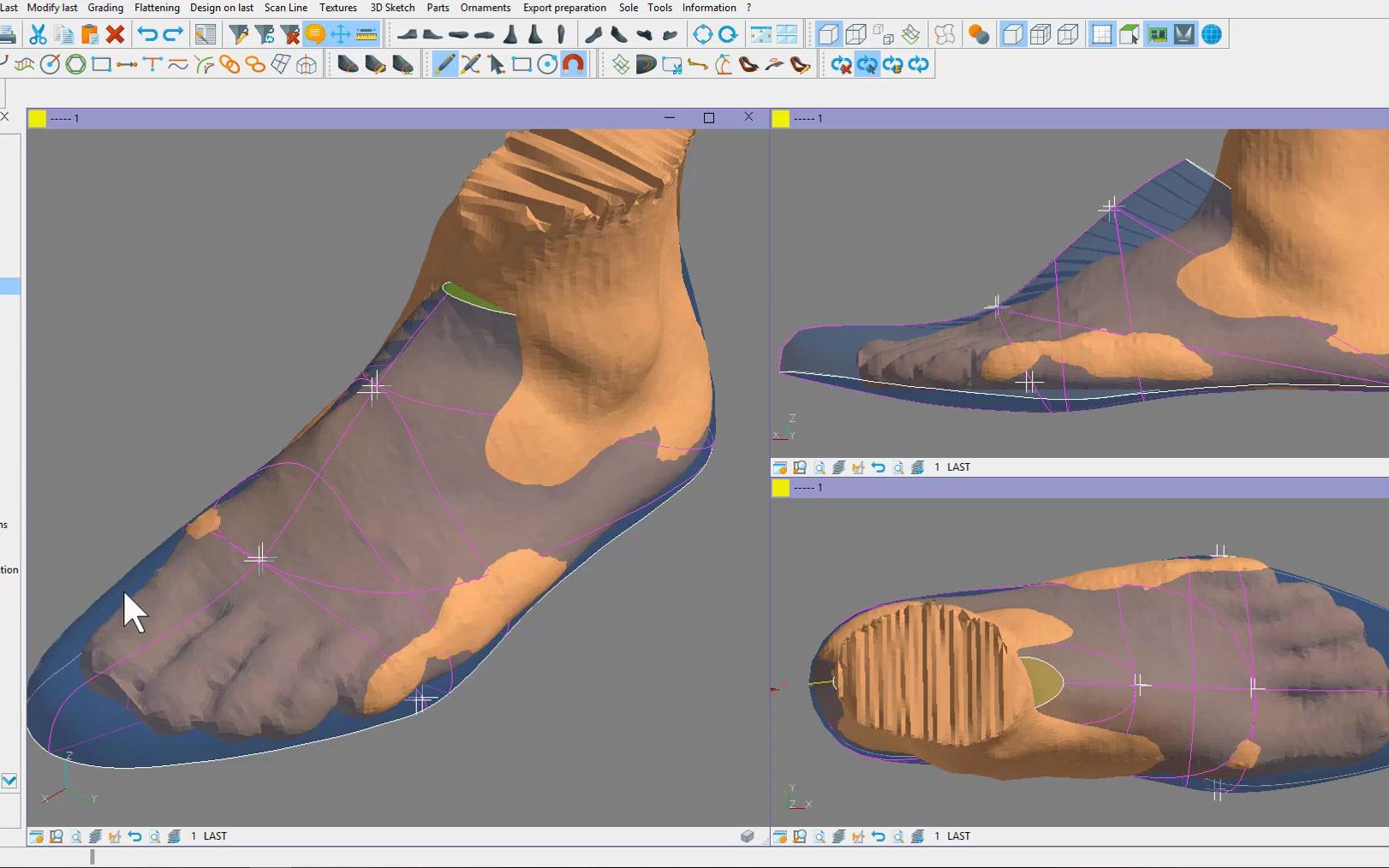This screenshot has height=868, width=1389.
Task: Toggle the checkbox in the left side panel
Action: (9, 781)
